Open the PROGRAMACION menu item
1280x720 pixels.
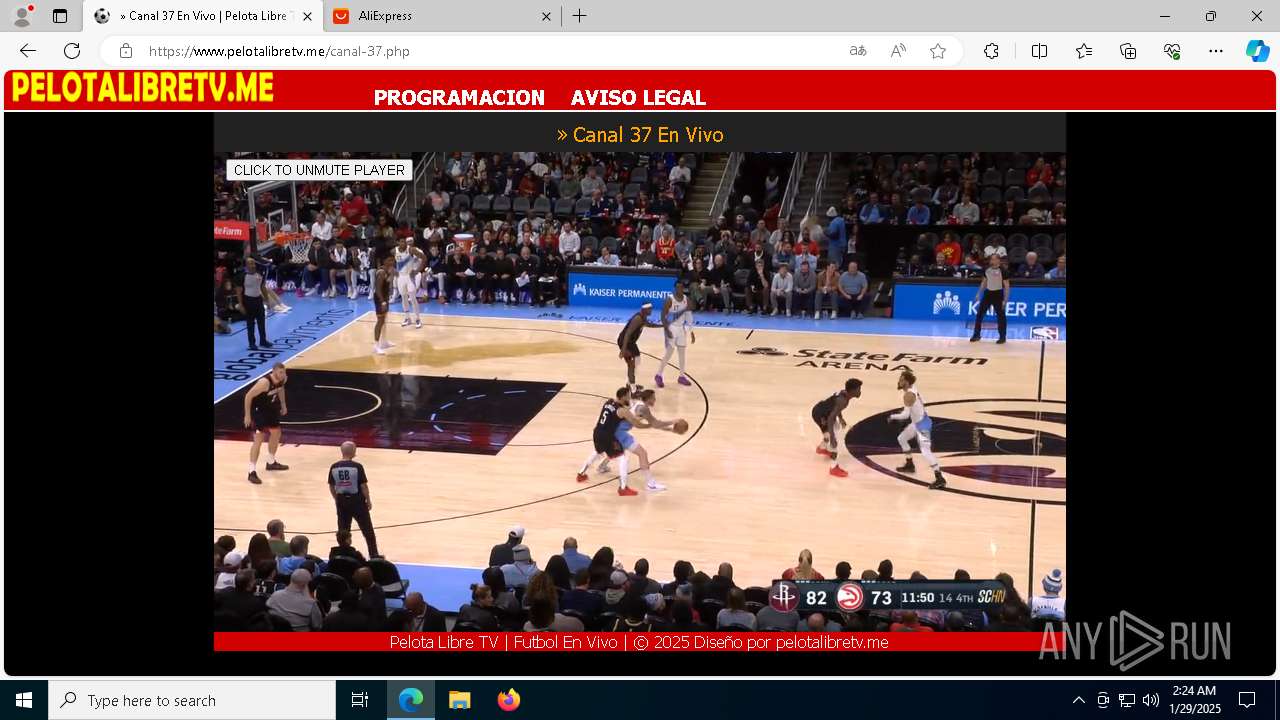[459, 98]
